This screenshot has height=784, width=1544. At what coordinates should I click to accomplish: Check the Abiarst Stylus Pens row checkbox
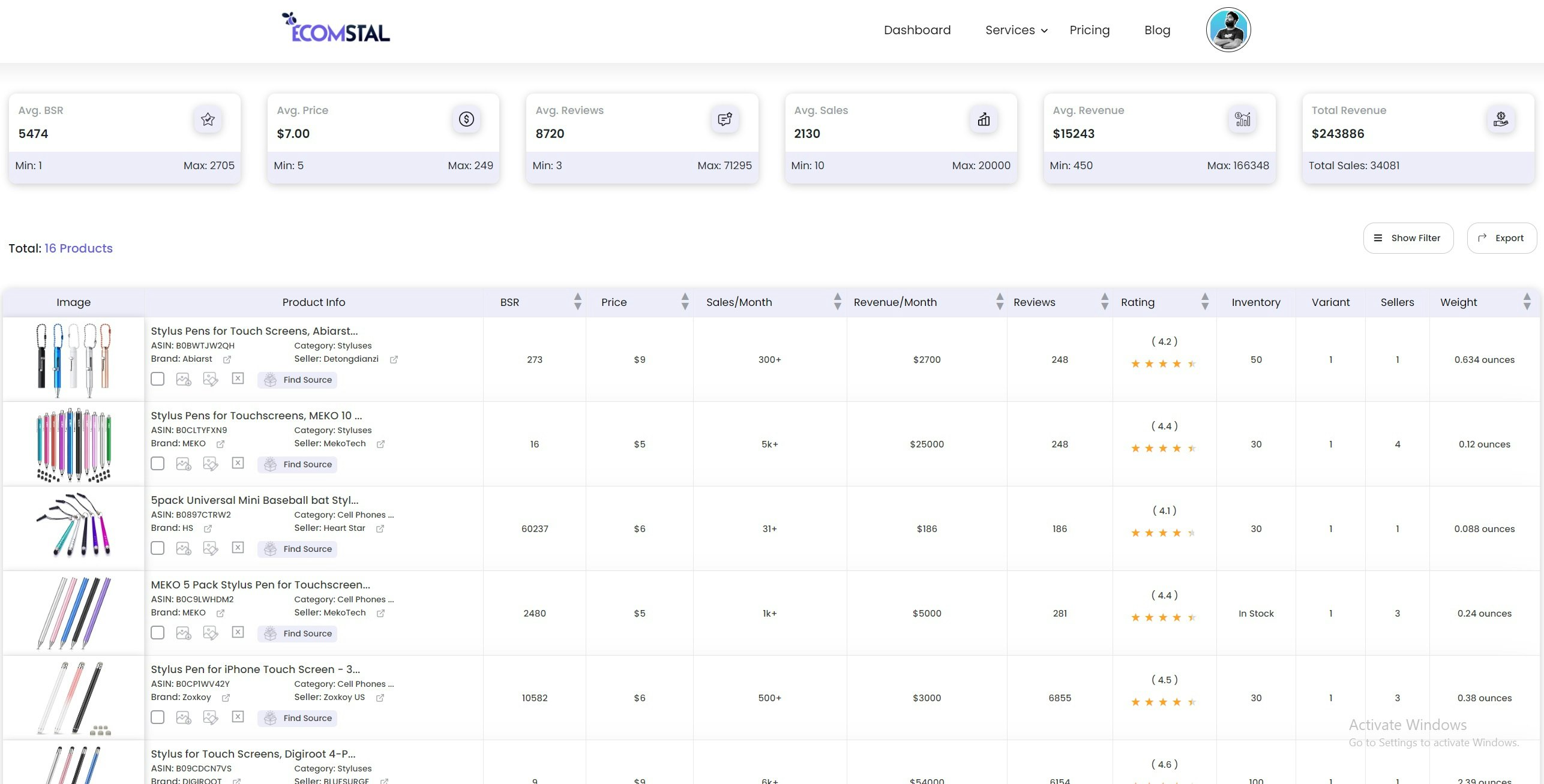tap(157, 379)
